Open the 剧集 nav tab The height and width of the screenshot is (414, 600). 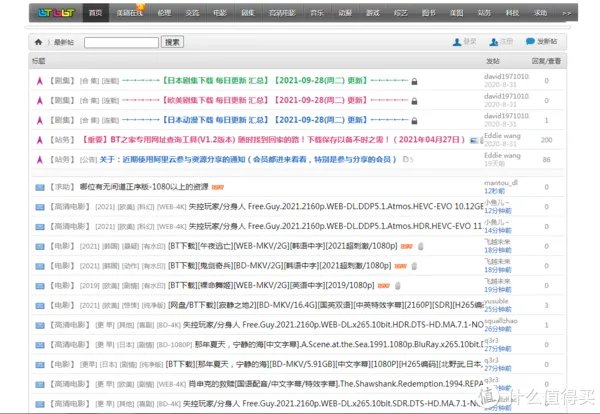tap(248, 13)
